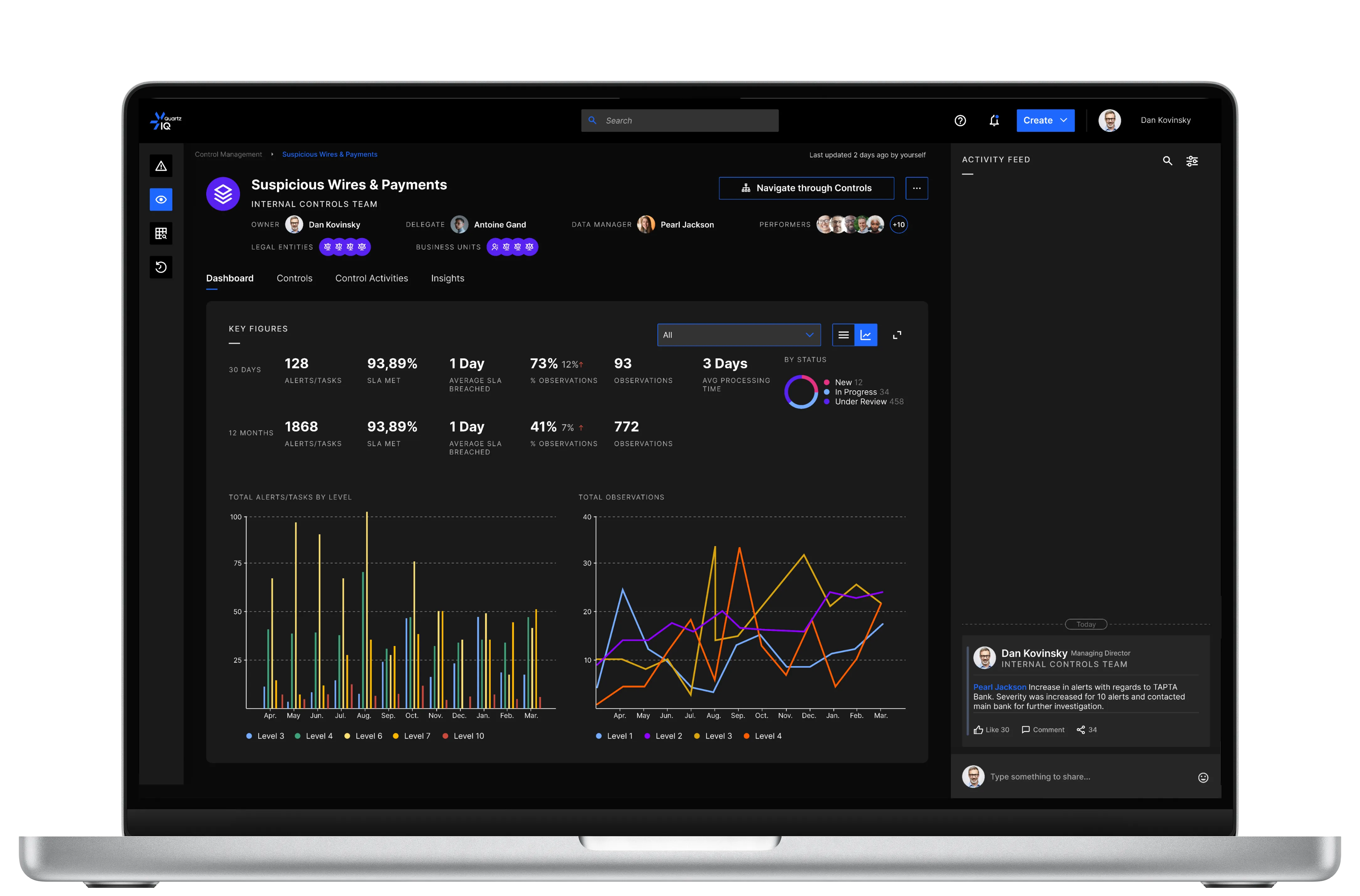Screen dimensions: 1360x896
Task: Open the Insights tab
Action: (447, 278)
